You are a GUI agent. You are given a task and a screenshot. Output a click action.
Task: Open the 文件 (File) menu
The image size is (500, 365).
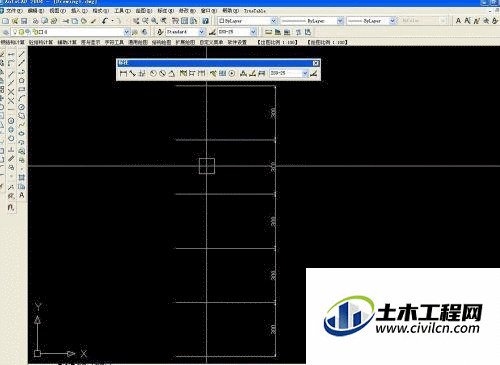coord(13,11)
